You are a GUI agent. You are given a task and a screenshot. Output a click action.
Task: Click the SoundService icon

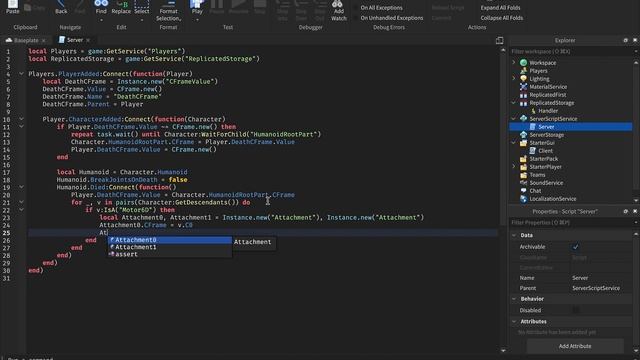coord(524,183)
